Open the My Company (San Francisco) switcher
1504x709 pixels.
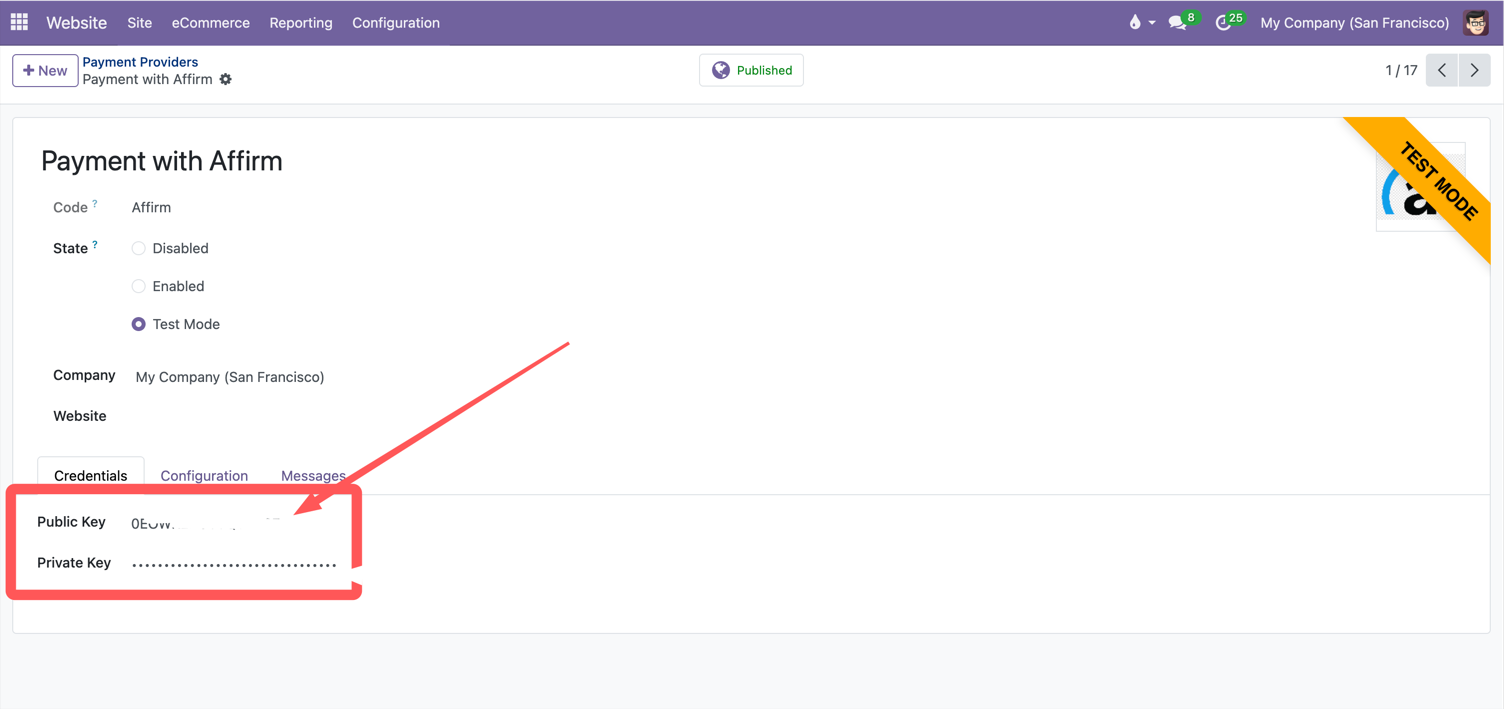point(1354,22)
